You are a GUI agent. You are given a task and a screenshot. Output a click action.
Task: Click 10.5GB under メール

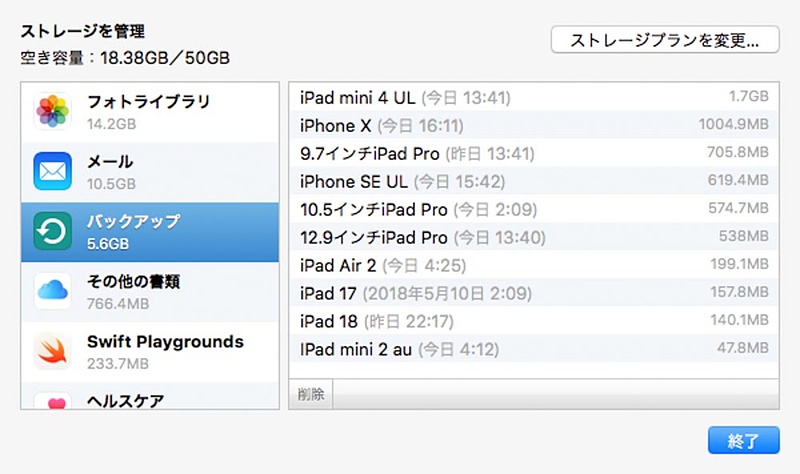pyautogui.click(x=111, y=184)
